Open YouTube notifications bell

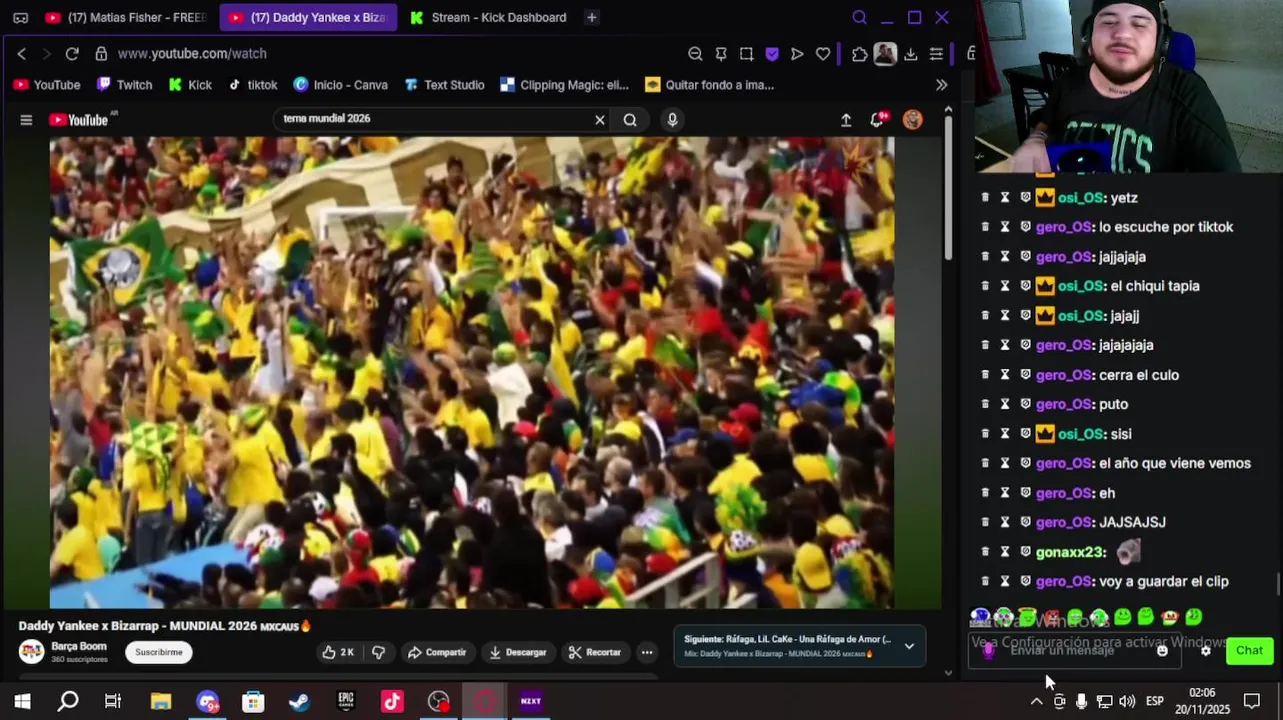coord(877,120)
